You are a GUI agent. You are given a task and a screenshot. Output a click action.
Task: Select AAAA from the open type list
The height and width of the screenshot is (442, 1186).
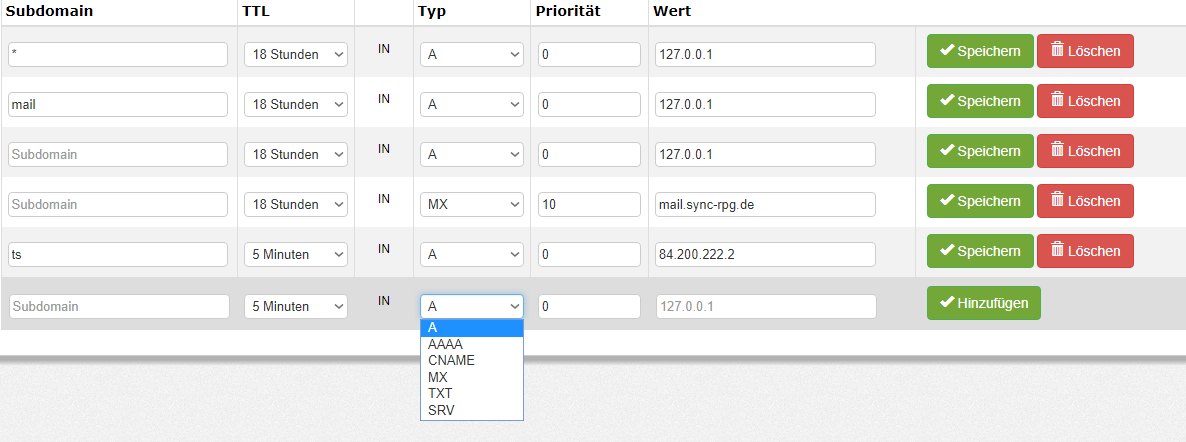point(445,344)
